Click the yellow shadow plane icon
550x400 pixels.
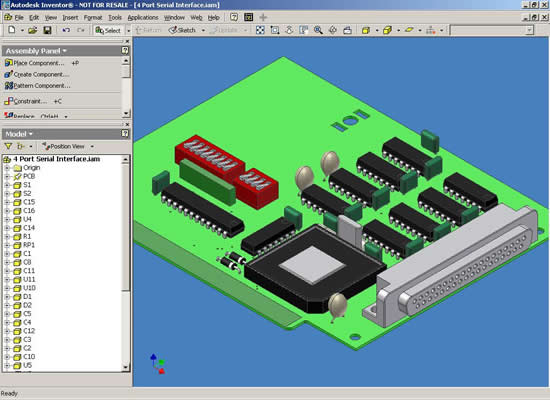click(409, 30)
